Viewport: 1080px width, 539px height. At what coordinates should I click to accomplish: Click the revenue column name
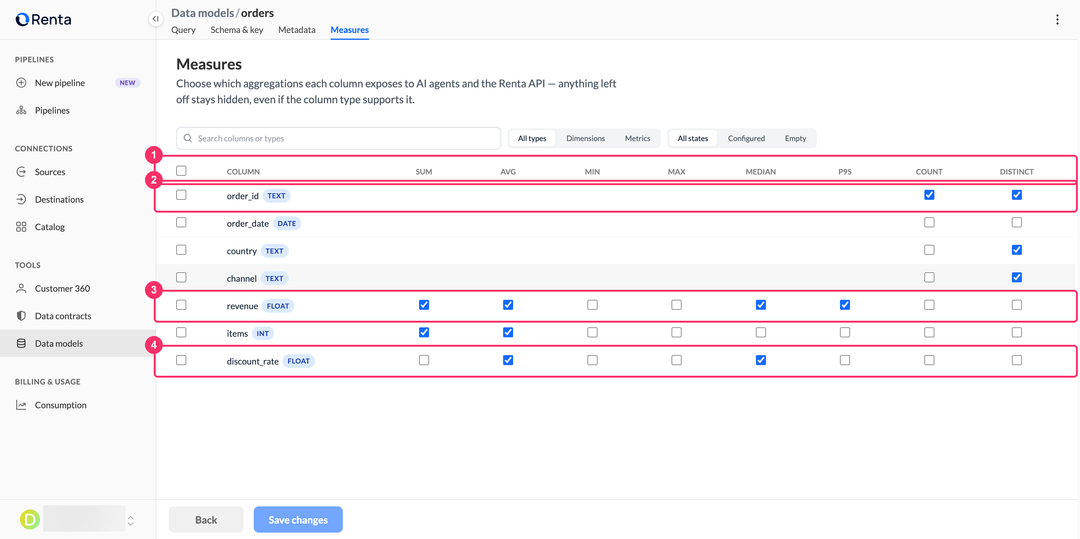pyautogui.click(x=242, y=306)
